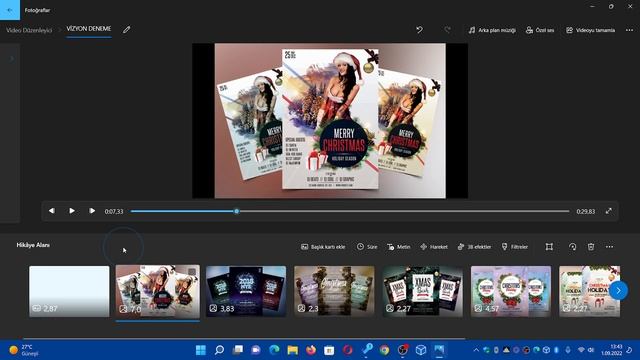The width and height of the screenshot is (640, 360).
Task: Open the weather widget showing 27°C
Action: coord(24,350)
